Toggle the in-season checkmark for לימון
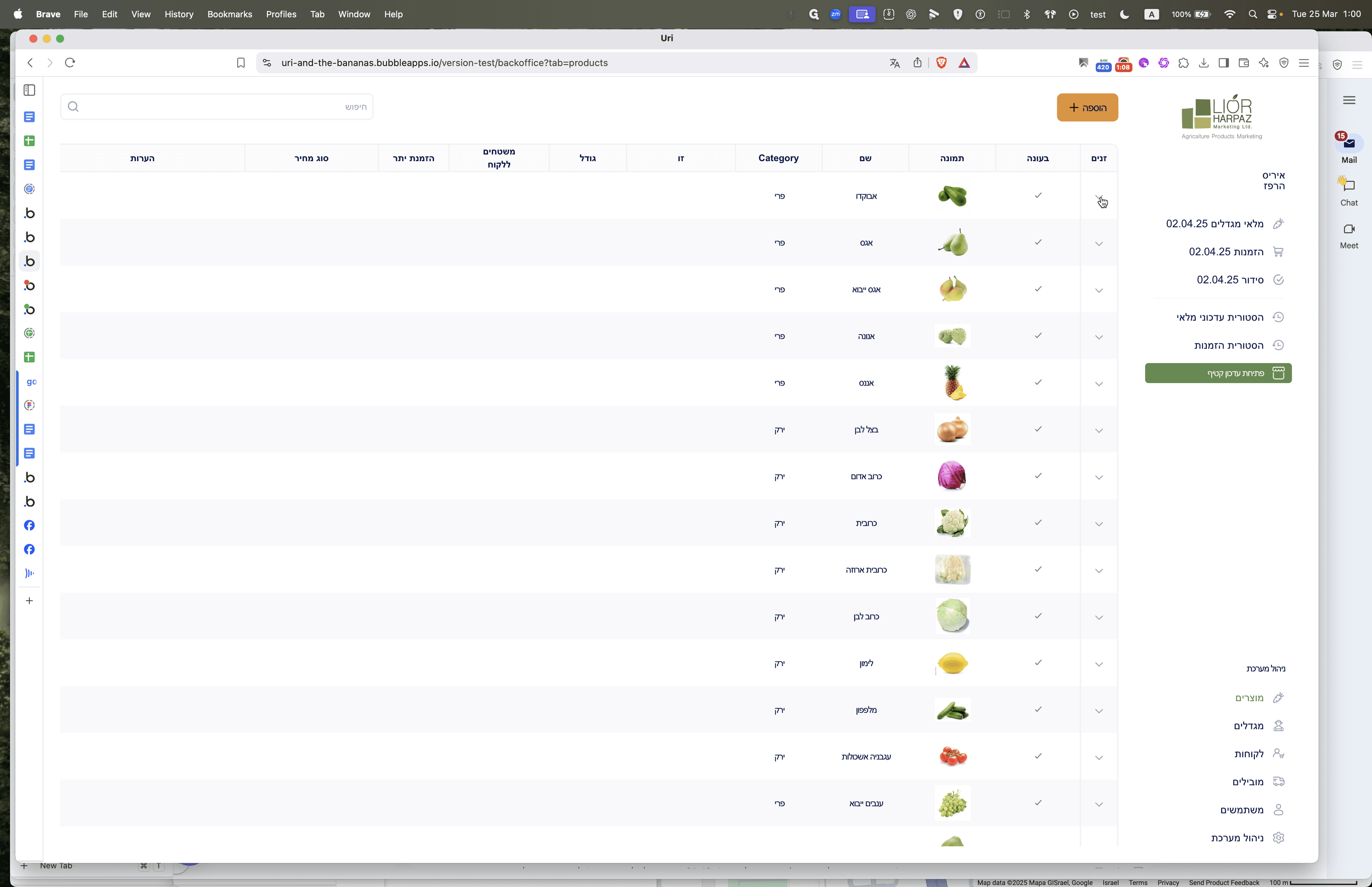The height and width of the screenshot is (887, 1372). click(1038, 663)
